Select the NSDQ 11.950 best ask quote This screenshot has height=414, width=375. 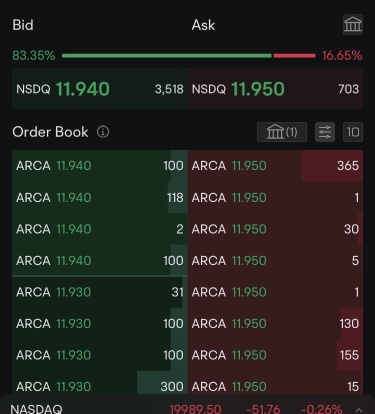coord(275,89)
